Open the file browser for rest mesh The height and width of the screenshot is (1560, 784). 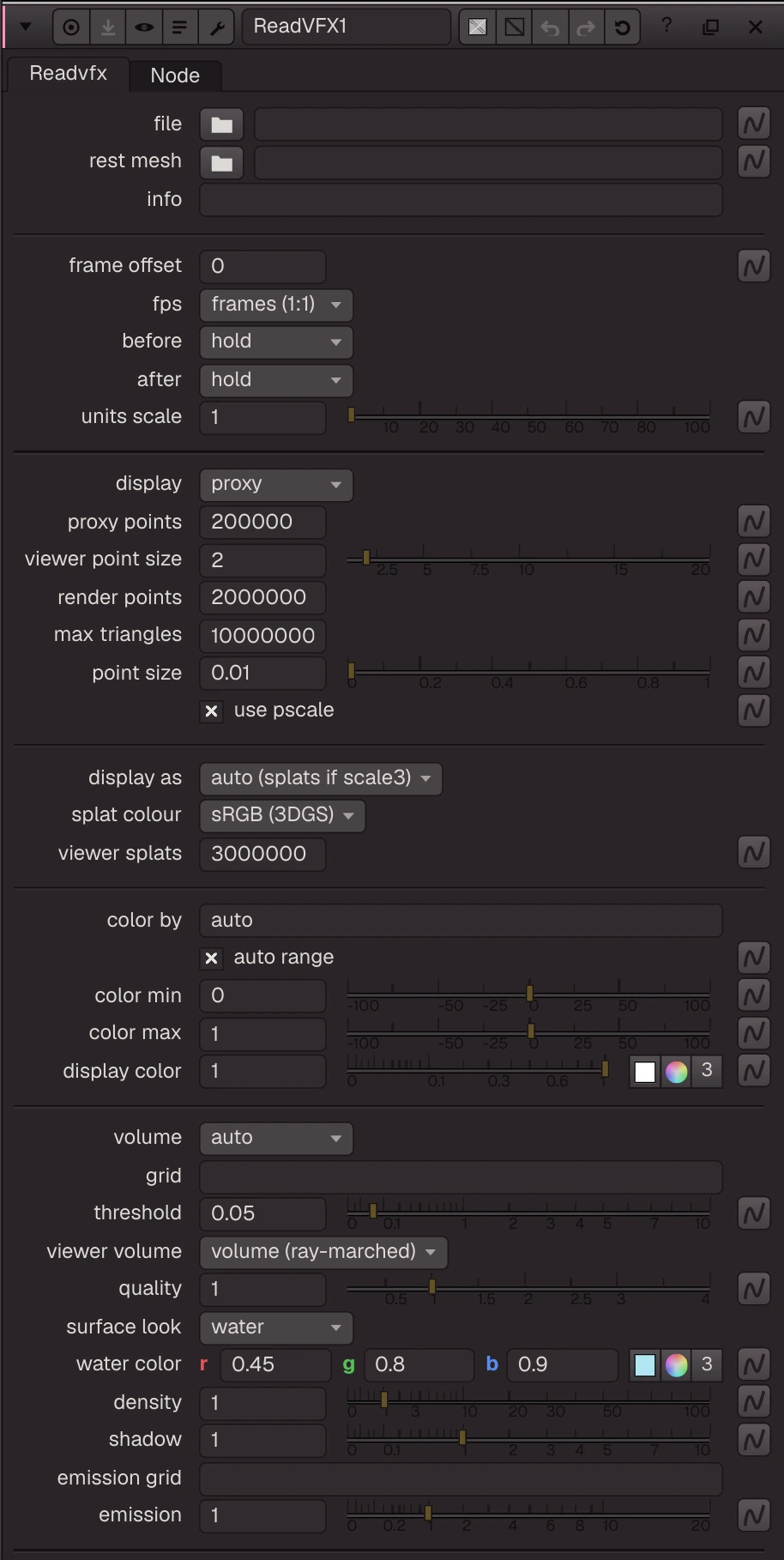[221, 162]
